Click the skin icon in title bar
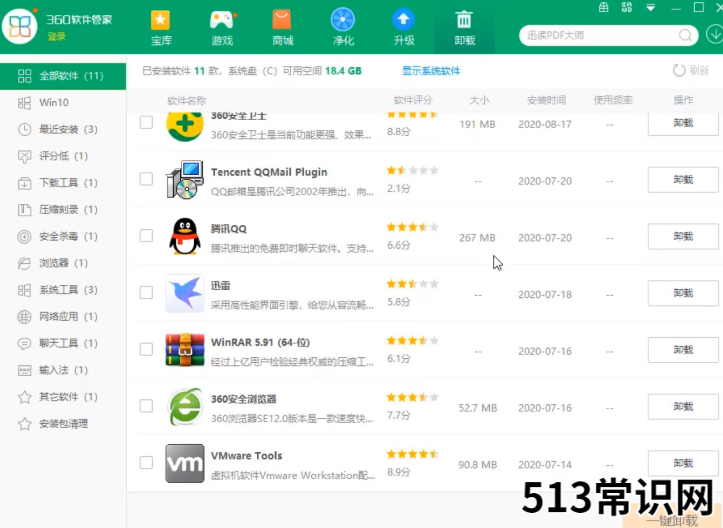 [x=604, y=7]
